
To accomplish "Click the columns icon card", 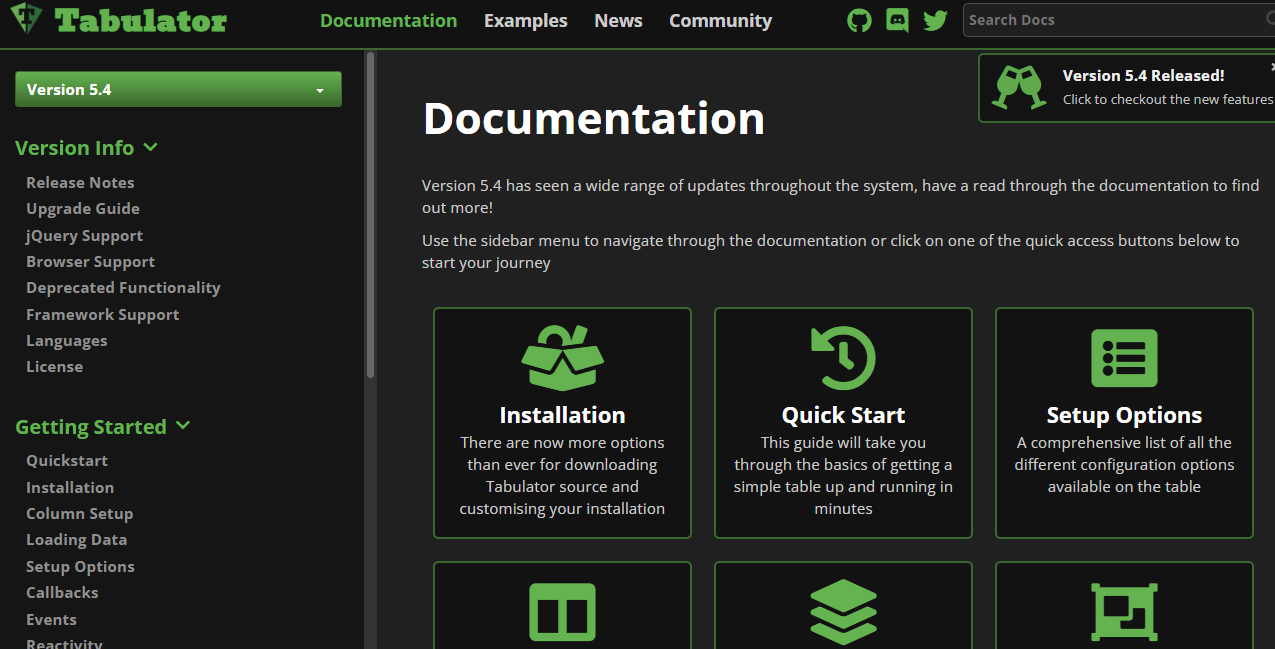I will pyautogui.click(x=562, y=605).
